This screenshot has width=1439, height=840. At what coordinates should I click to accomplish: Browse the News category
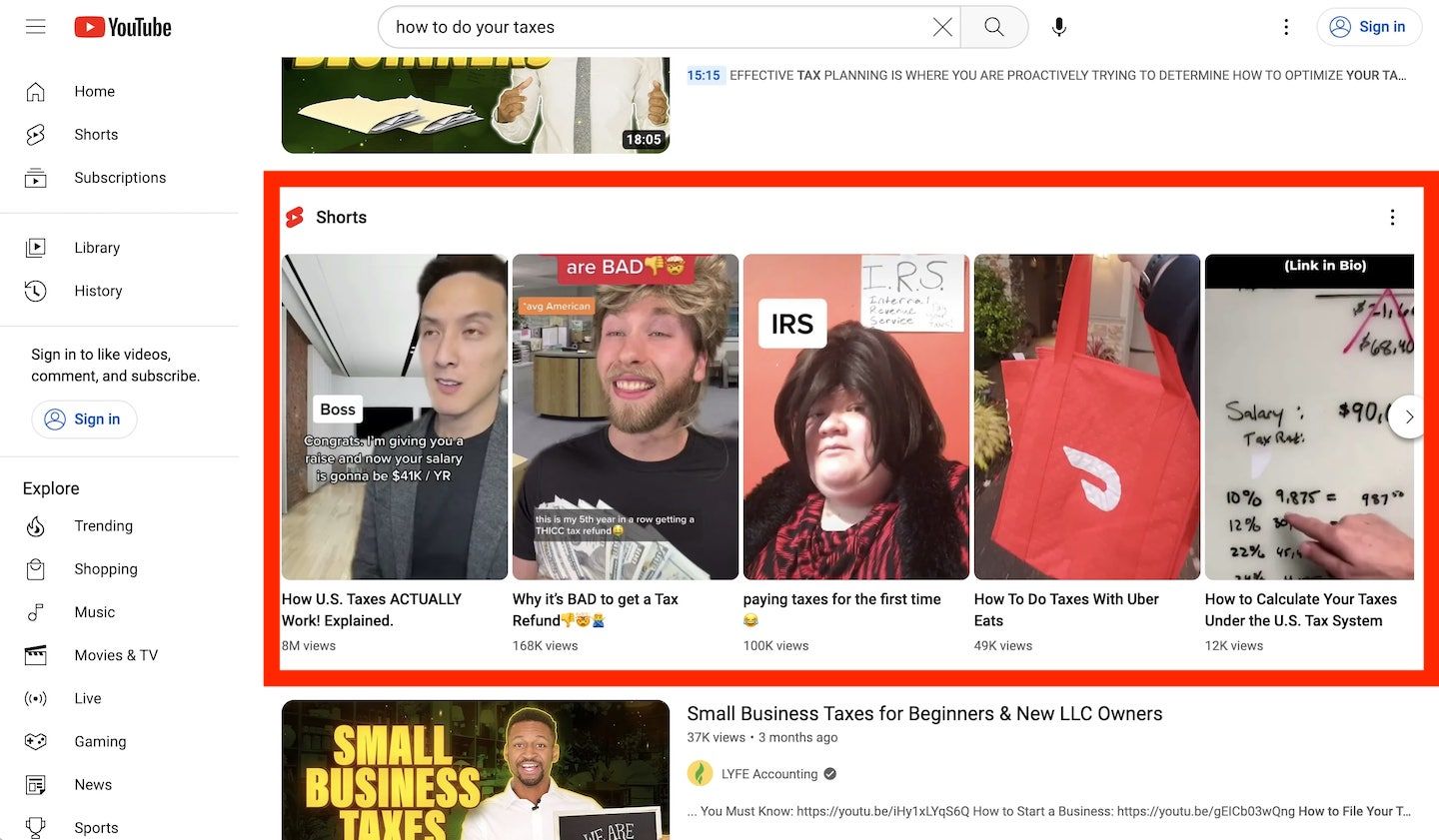click(93, 784)
